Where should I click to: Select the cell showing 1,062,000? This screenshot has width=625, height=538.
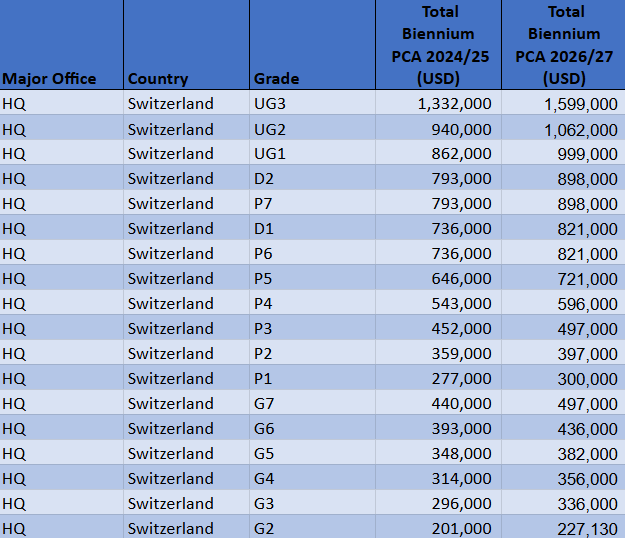pos(580,129)
